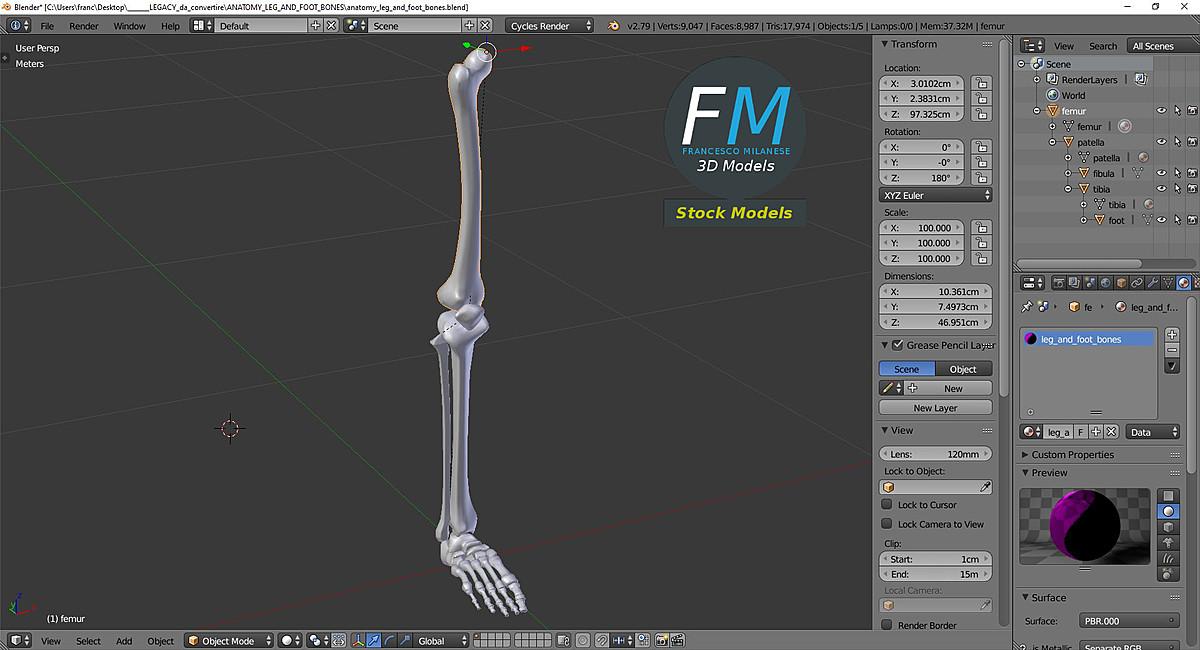Enable Lock Camera to View checkbox
Image resolution: width=1200 pixels, height=650 pixels.
tap(887, 524)
